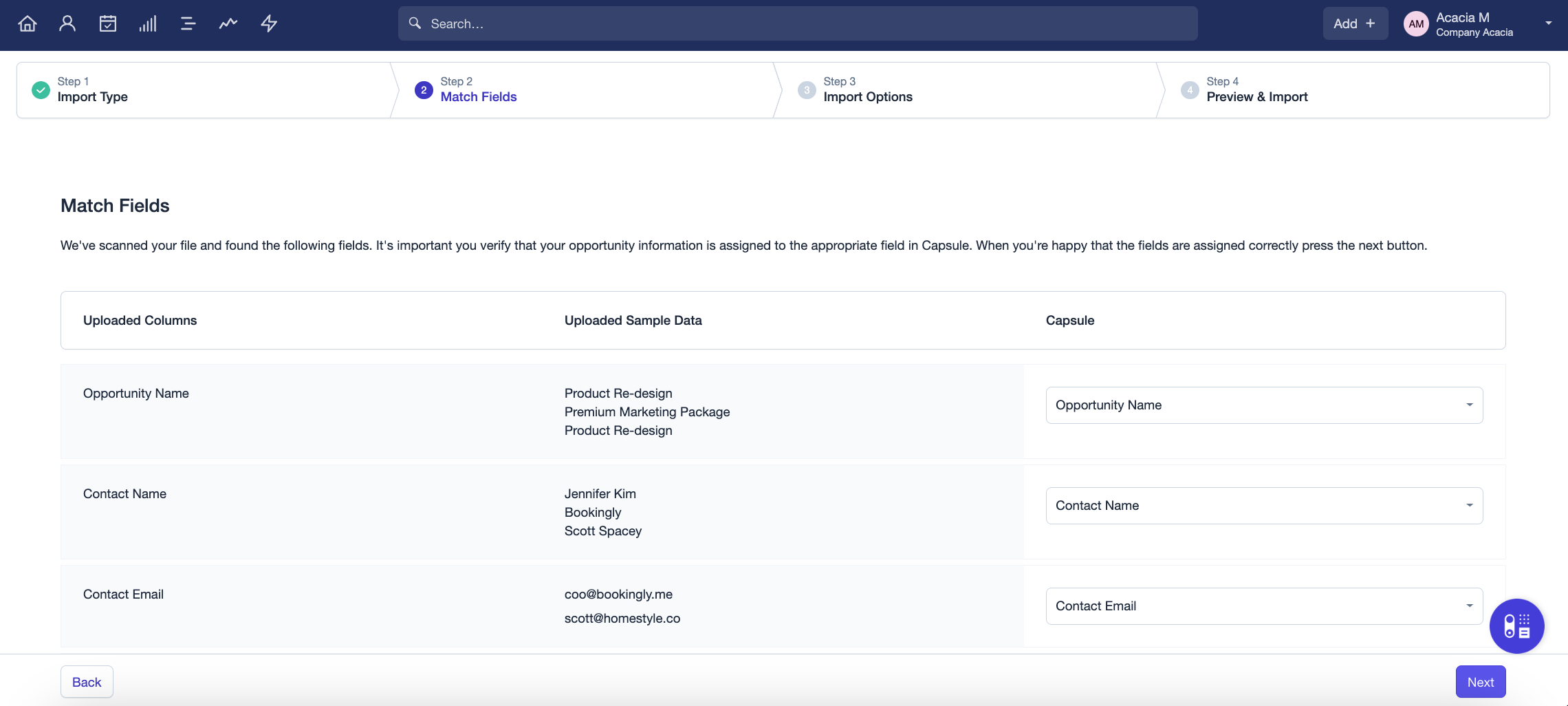Click the Acacia M account name
1568x706 pixels.
tap(1463, 18)
